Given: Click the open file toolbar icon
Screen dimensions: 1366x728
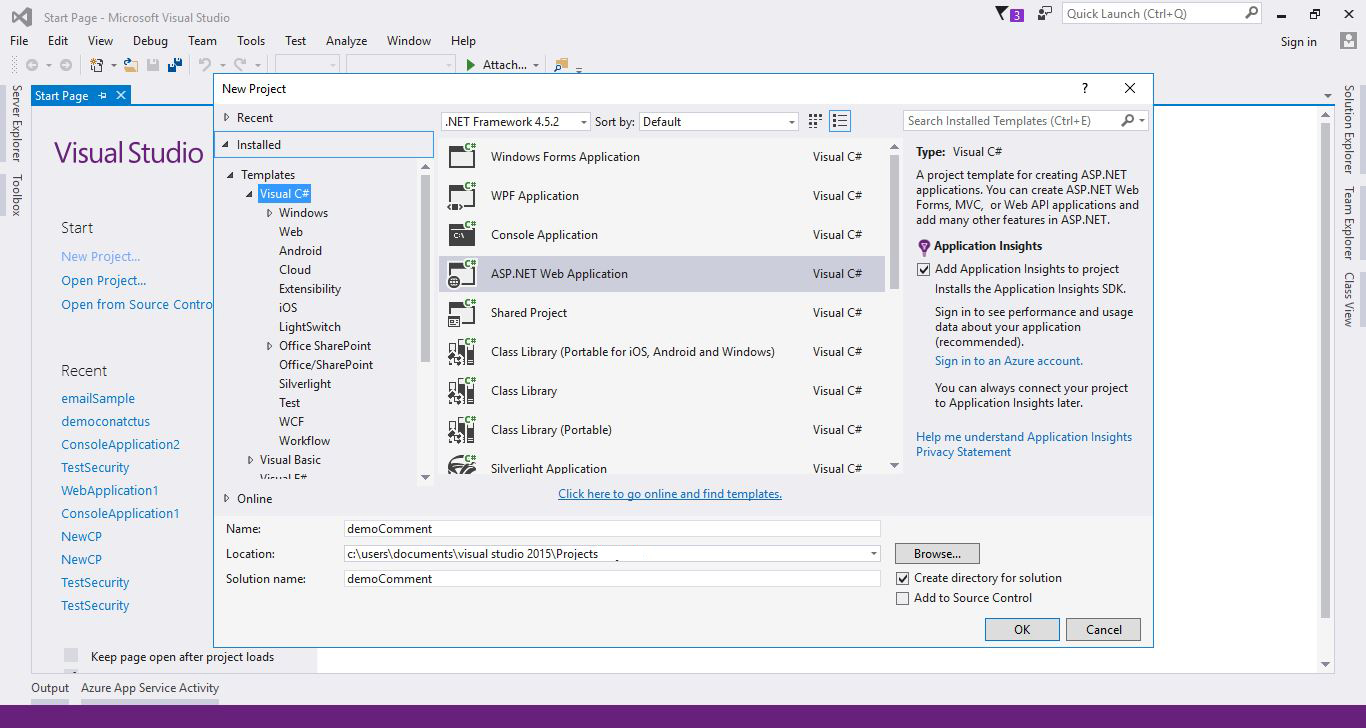Looking at the screenshot, I should [131, 65].
